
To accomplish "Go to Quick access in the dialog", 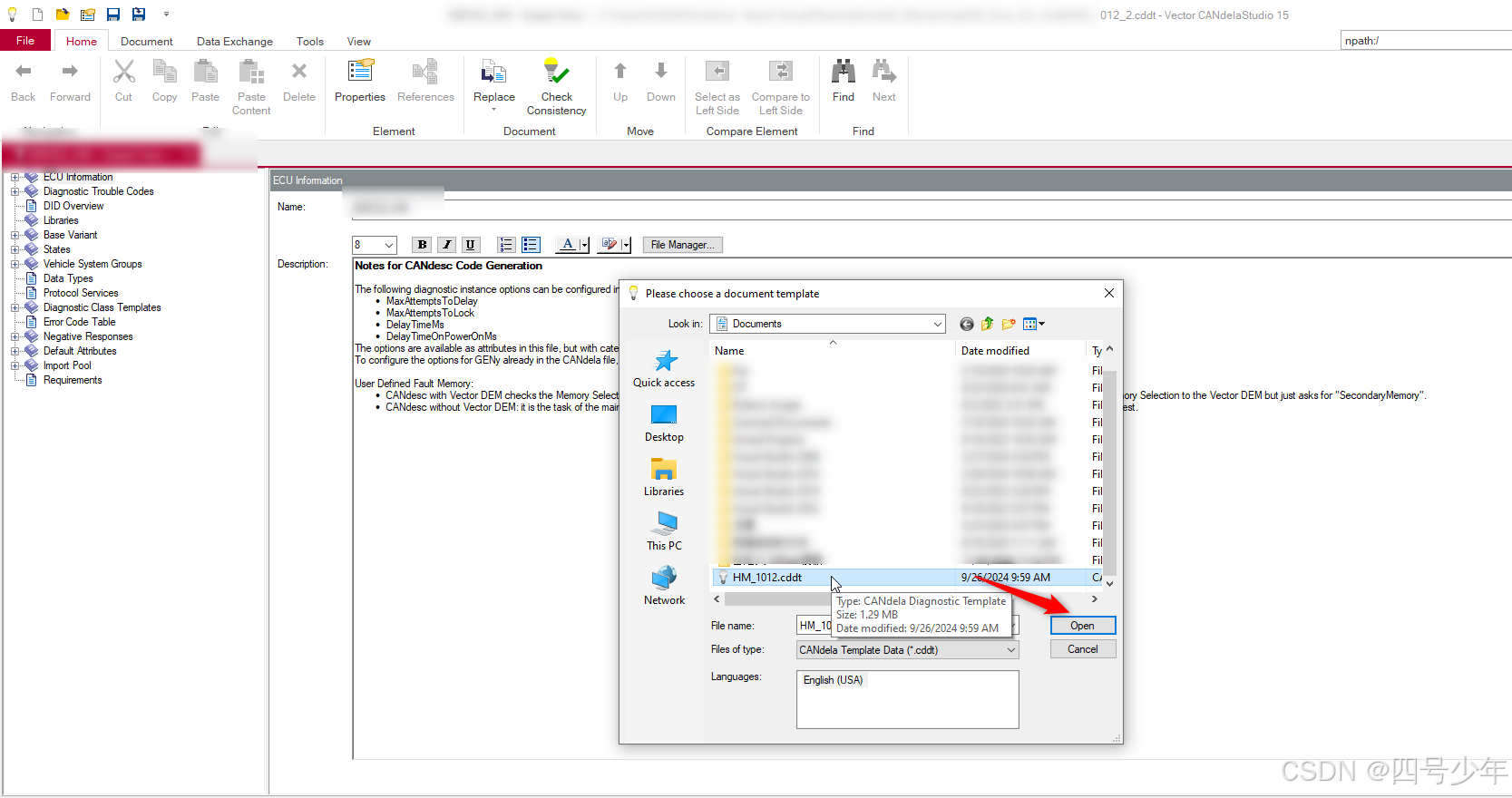I will click(x=664, y=368).
